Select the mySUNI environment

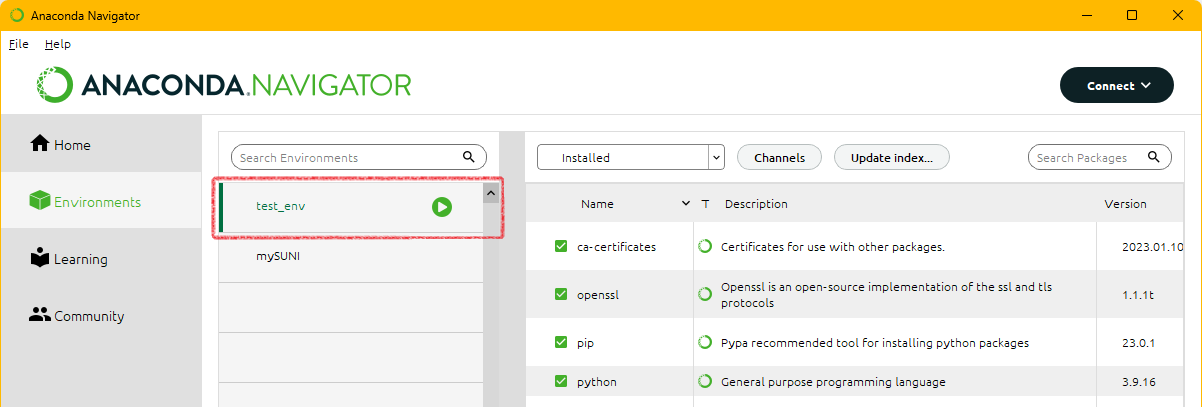pos(351,257)
